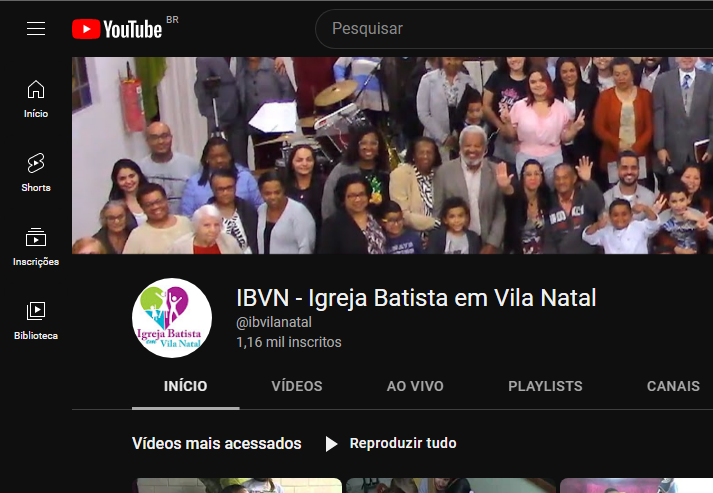Image resolution: width=713 pixels, height=493 pixels.
Task: Click the channel banner group photo
Action: pos(392,155)
